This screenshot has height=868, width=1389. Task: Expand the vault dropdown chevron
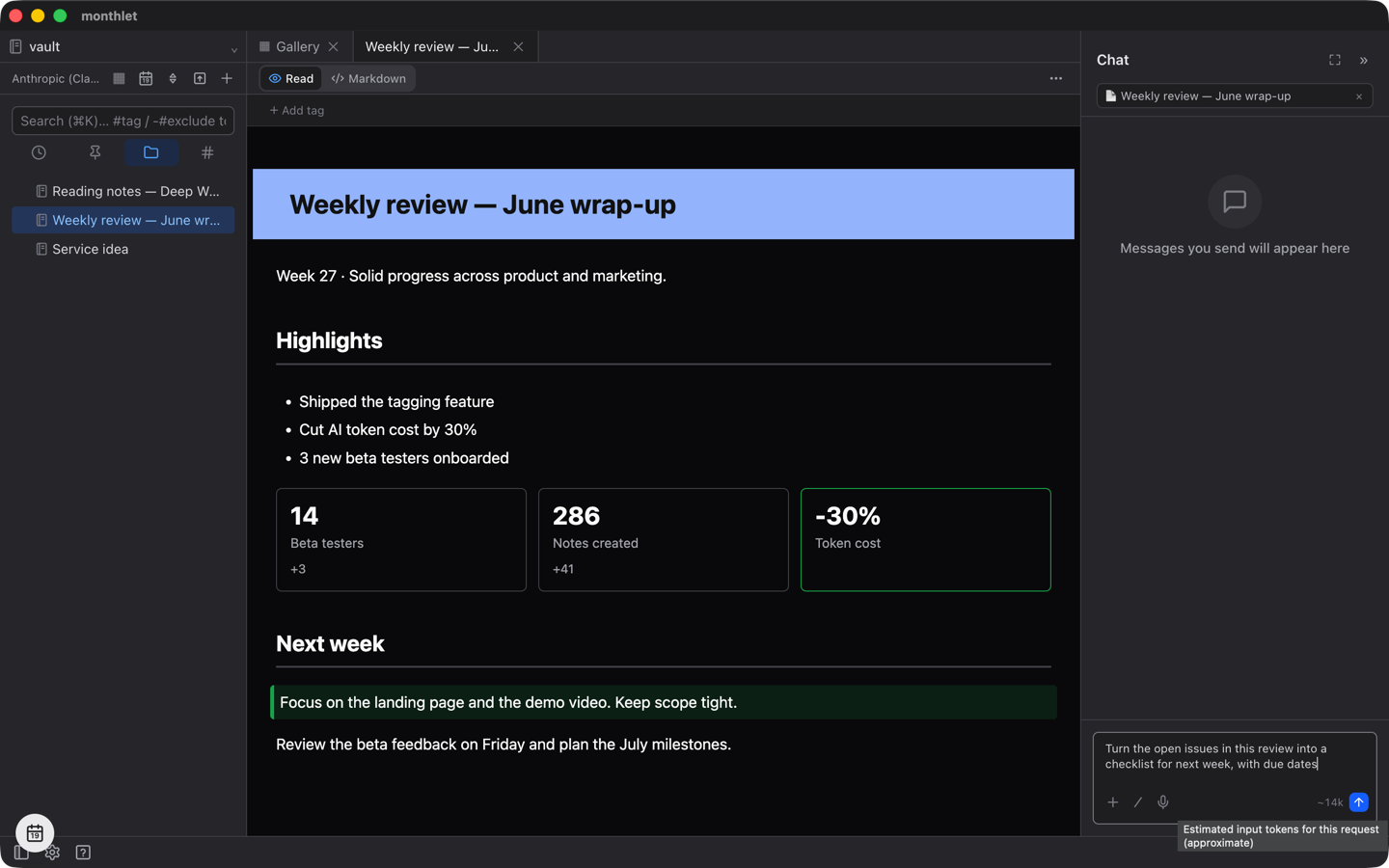(233, 48)
